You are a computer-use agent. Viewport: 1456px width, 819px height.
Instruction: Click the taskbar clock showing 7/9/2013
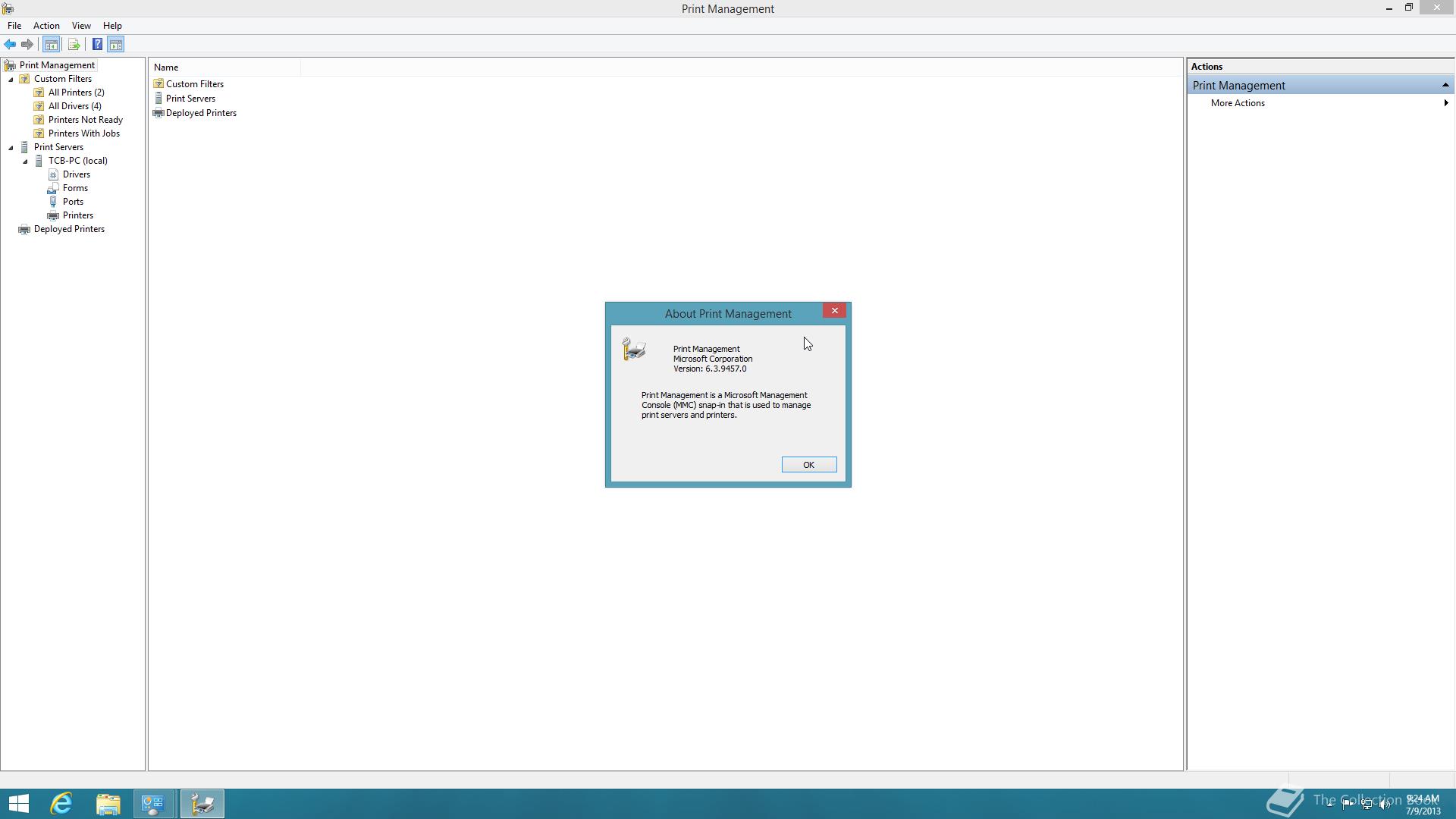[x=1423, y=805]
